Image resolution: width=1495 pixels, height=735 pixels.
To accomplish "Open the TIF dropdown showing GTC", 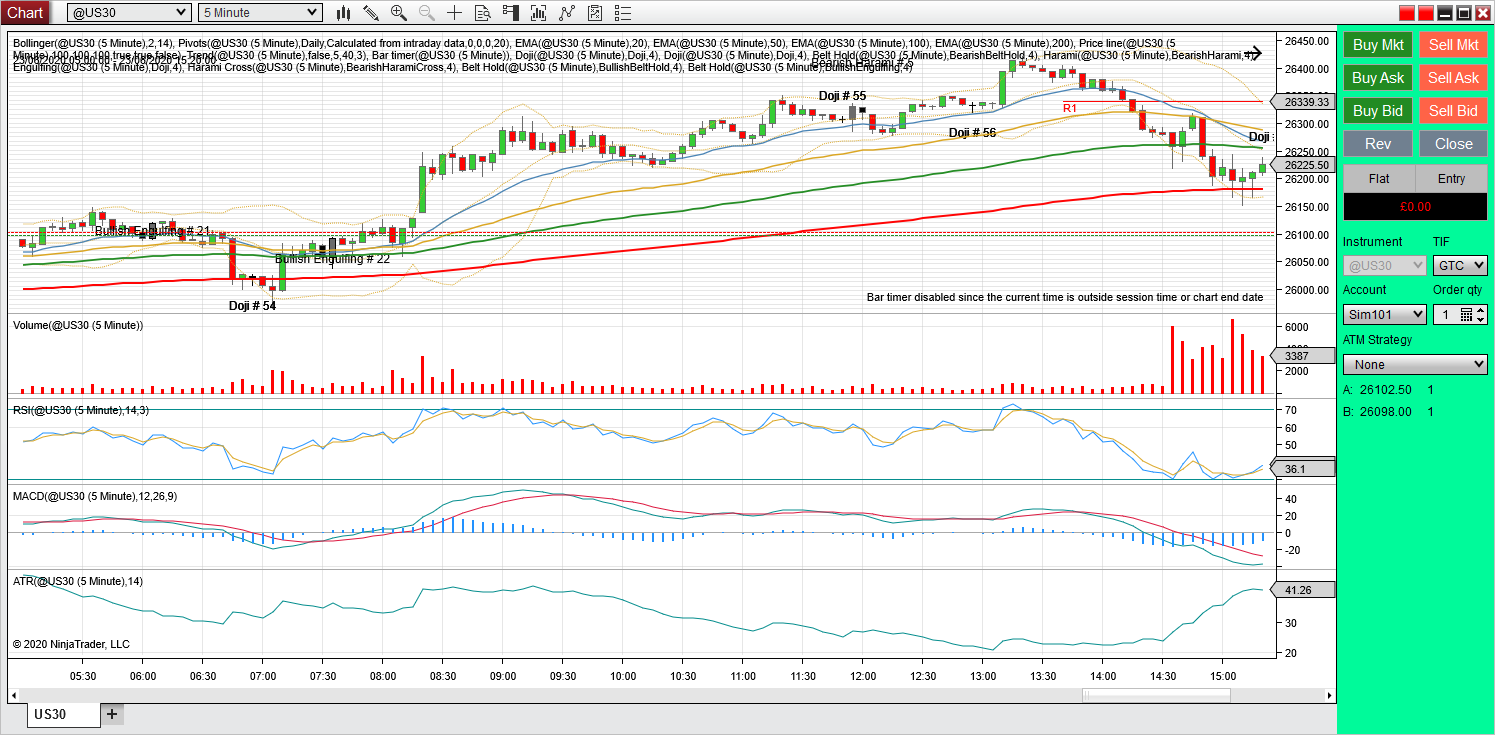I will click(x=1459, y=265).
